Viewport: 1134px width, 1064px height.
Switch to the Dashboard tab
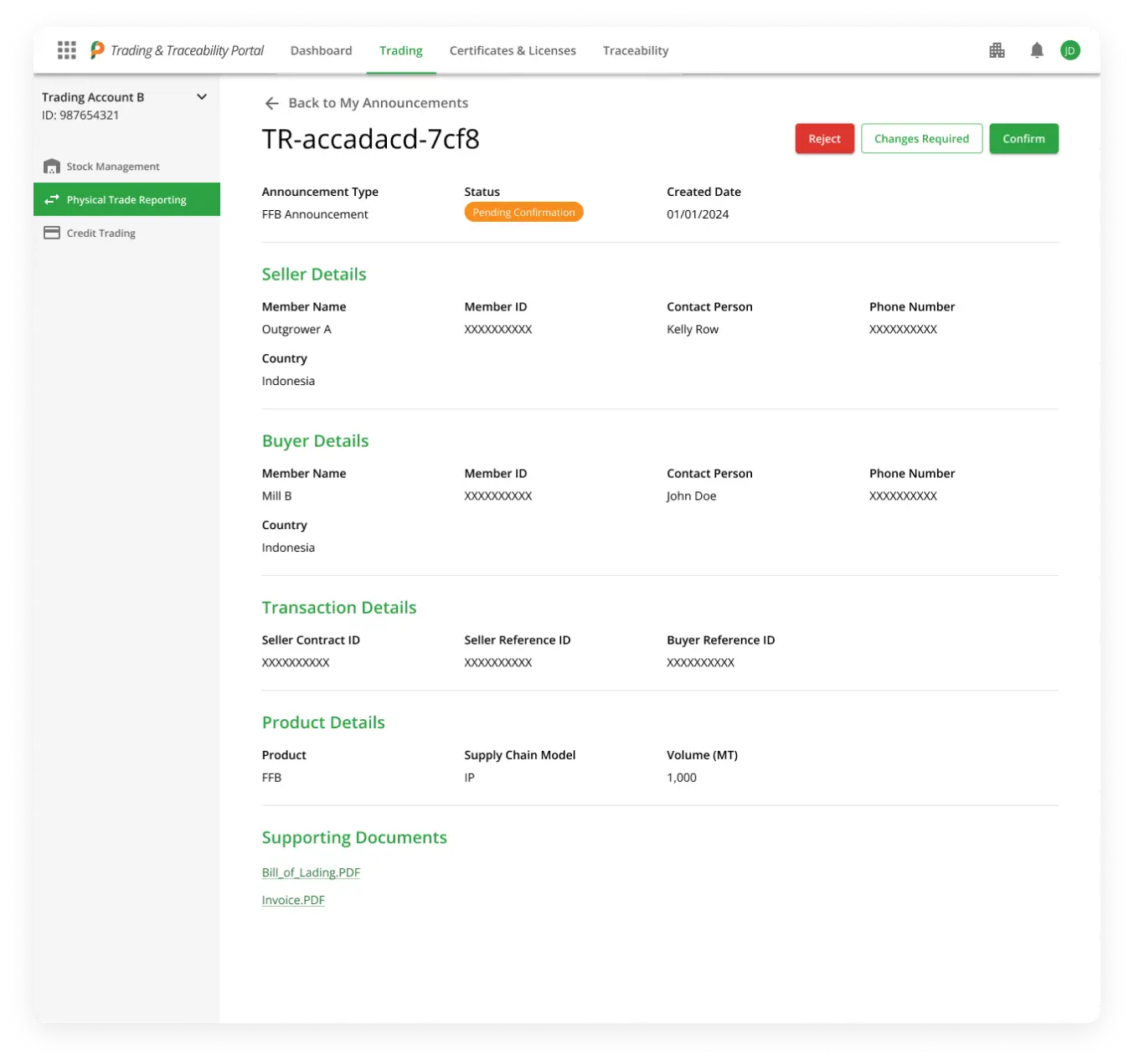click(321, 50)
